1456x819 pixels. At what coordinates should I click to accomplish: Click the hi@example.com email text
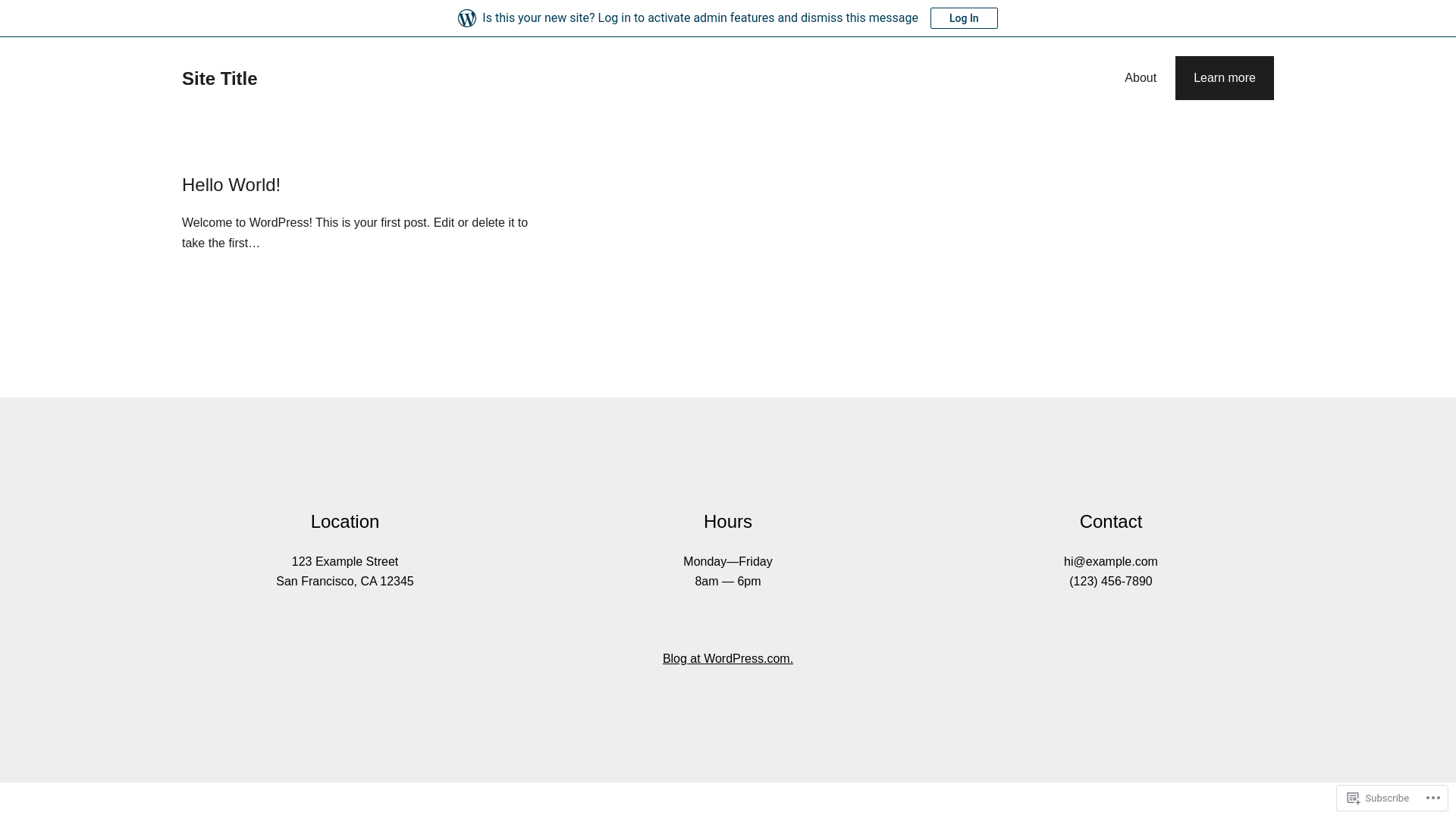[x=1111, y=562]
